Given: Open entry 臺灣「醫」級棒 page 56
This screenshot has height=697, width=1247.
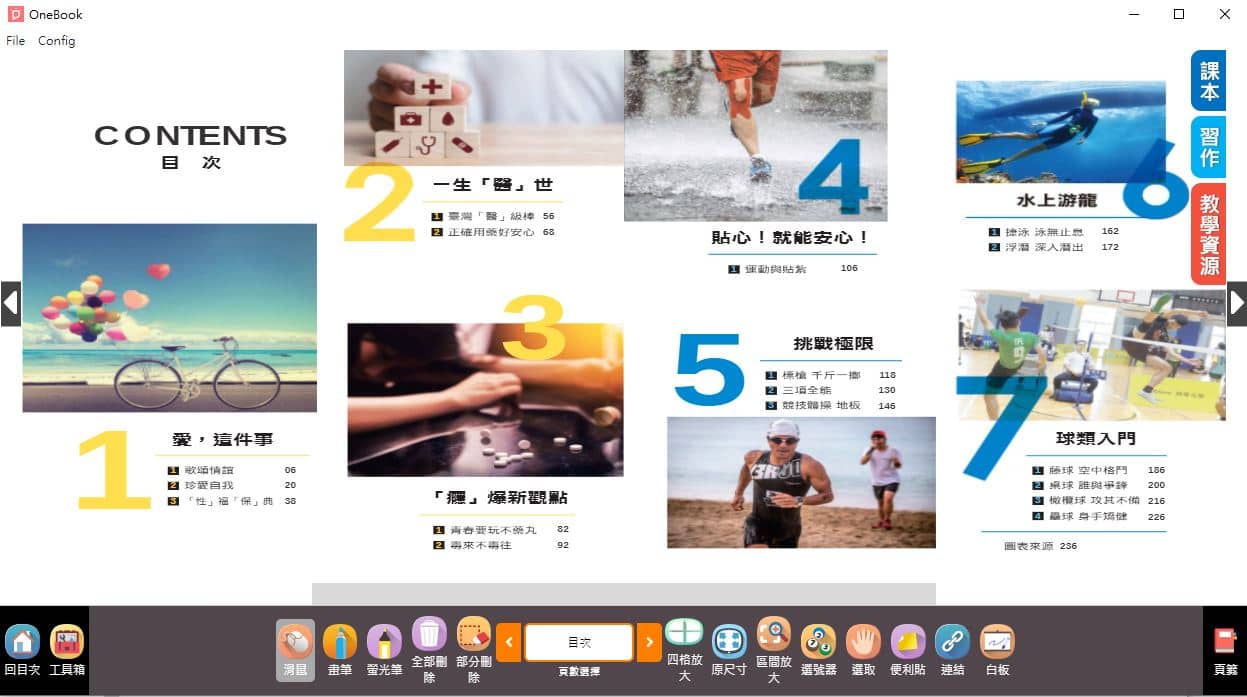Looking at the screenshot, I should (x=493, y=216).
